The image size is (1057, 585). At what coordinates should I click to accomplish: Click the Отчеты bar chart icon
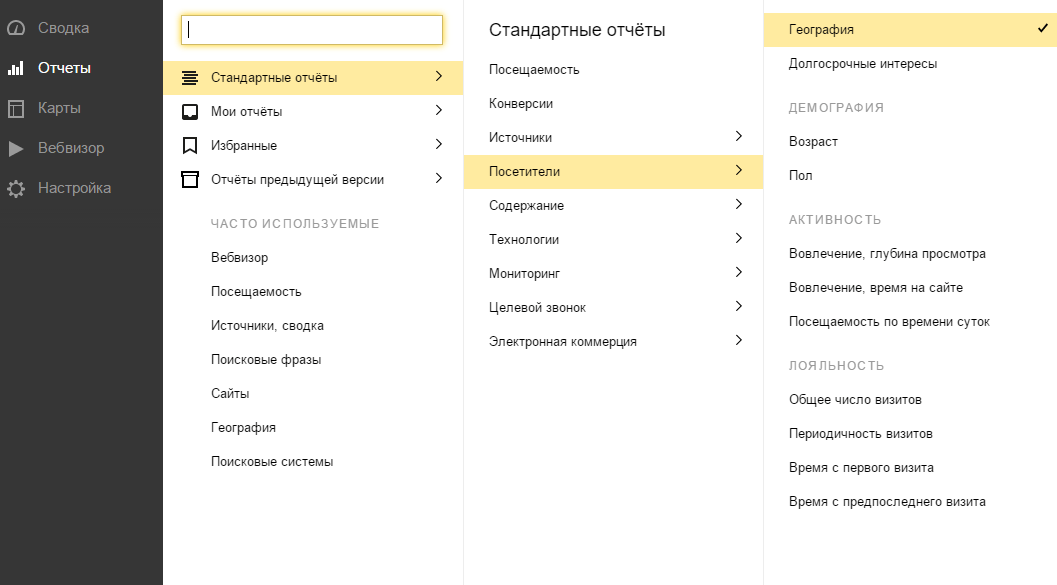tap(16, 68)
